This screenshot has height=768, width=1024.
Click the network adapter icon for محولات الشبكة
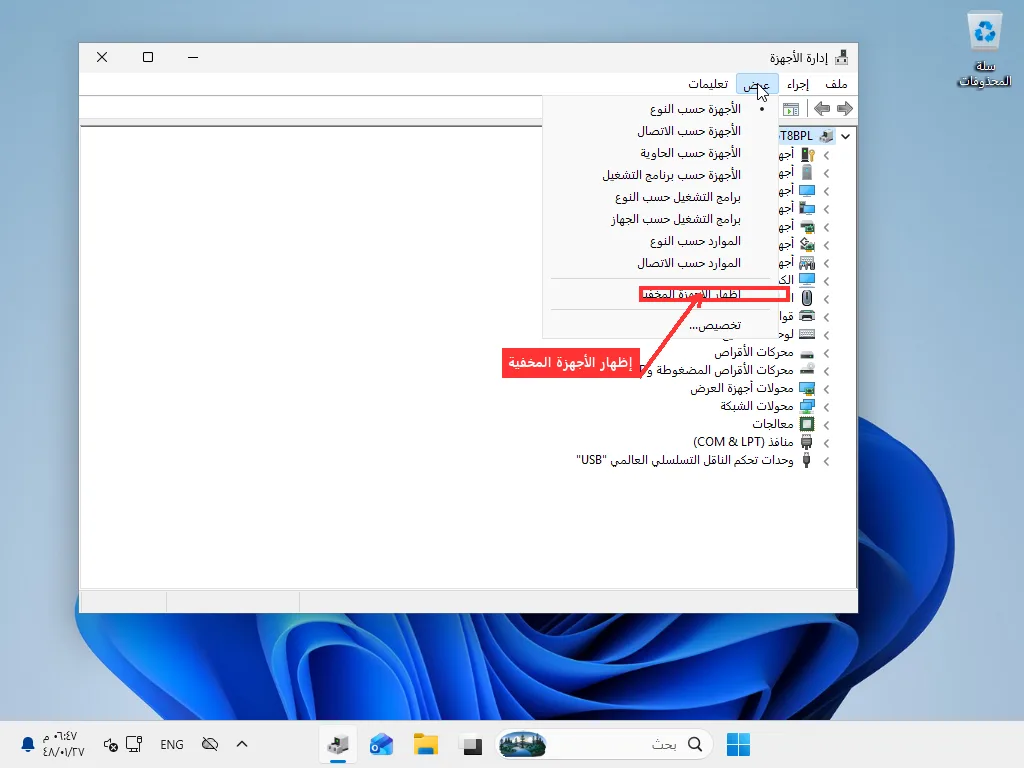[x=807, y=406]
